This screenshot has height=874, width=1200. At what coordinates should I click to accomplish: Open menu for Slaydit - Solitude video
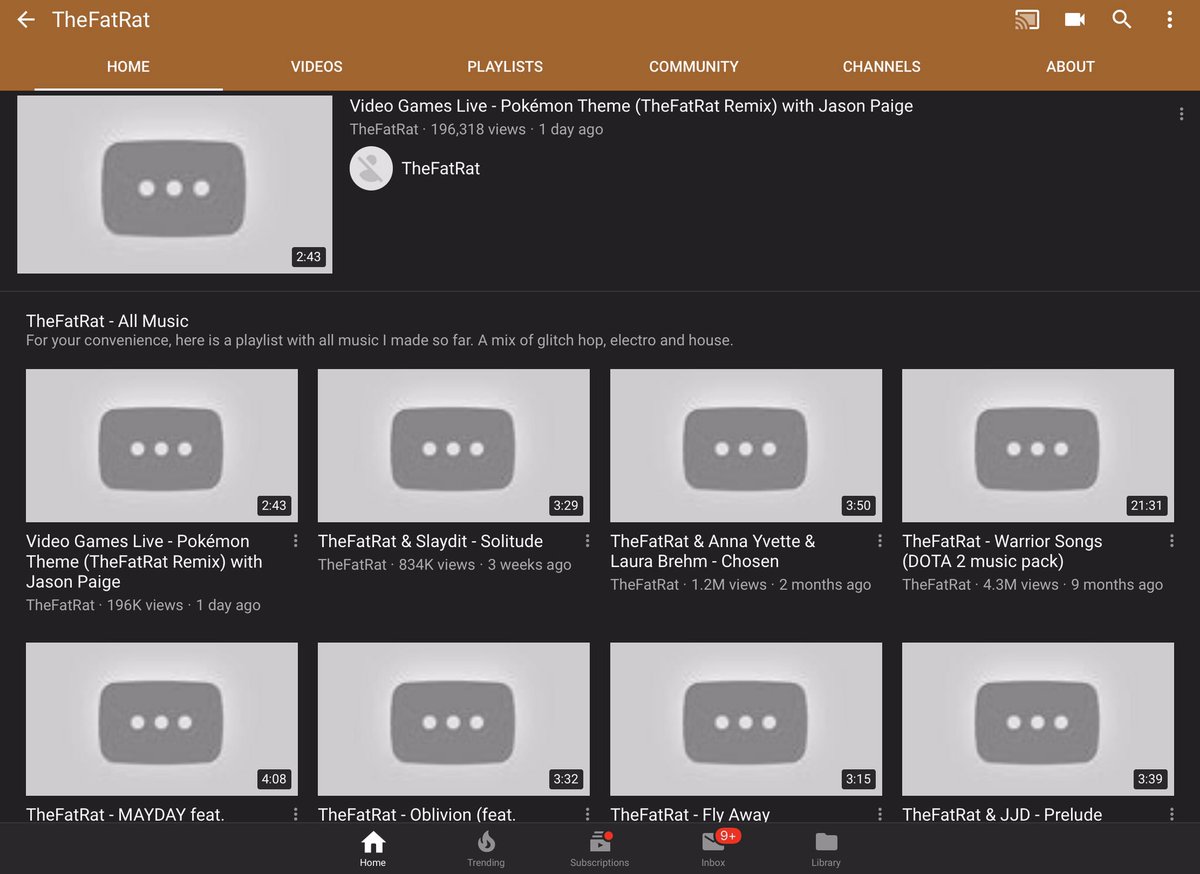[x=587, y=541]
